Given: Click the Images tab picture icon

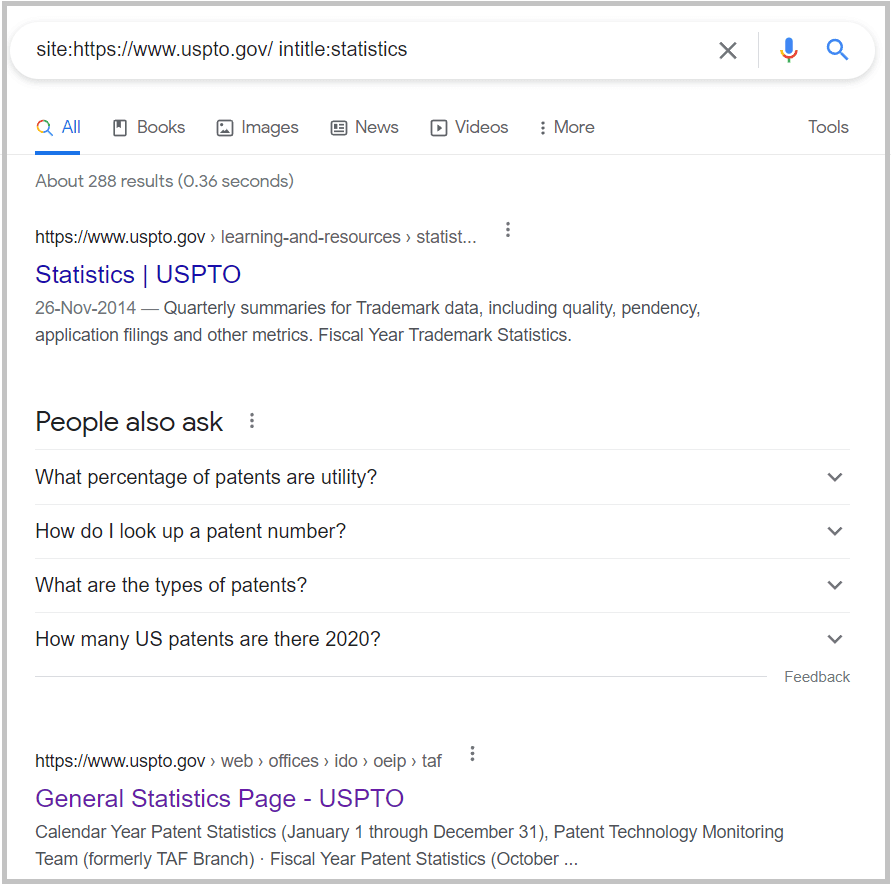Looking at the screenshot, I should click(x=225, y=128).
